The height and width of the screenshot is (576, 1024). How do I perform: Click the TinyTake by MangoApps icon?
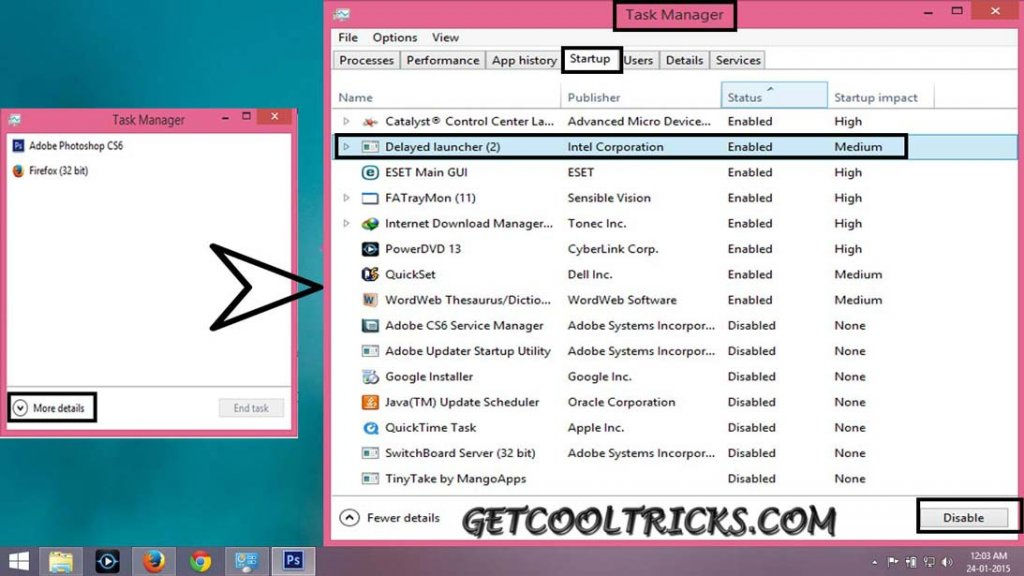[370, 479]
